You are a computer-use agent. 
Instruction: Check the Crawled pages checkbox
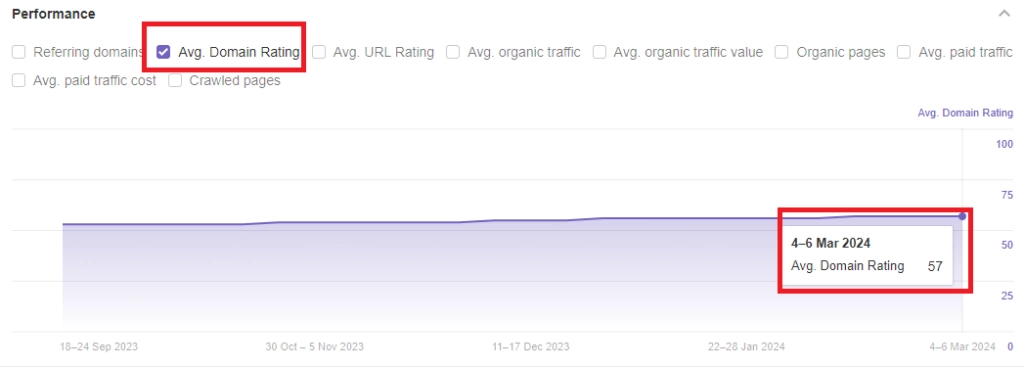(x=175, y=80)
